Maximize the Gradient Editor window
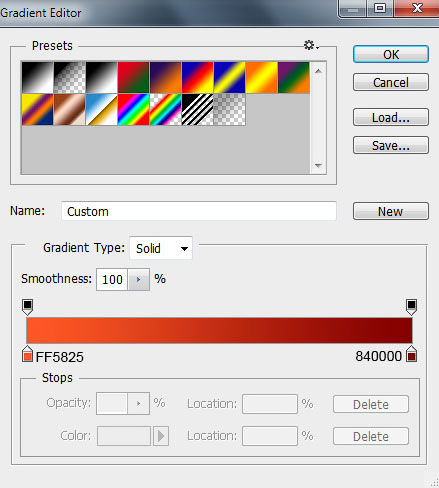439x488 pixels. pos(380,8)
